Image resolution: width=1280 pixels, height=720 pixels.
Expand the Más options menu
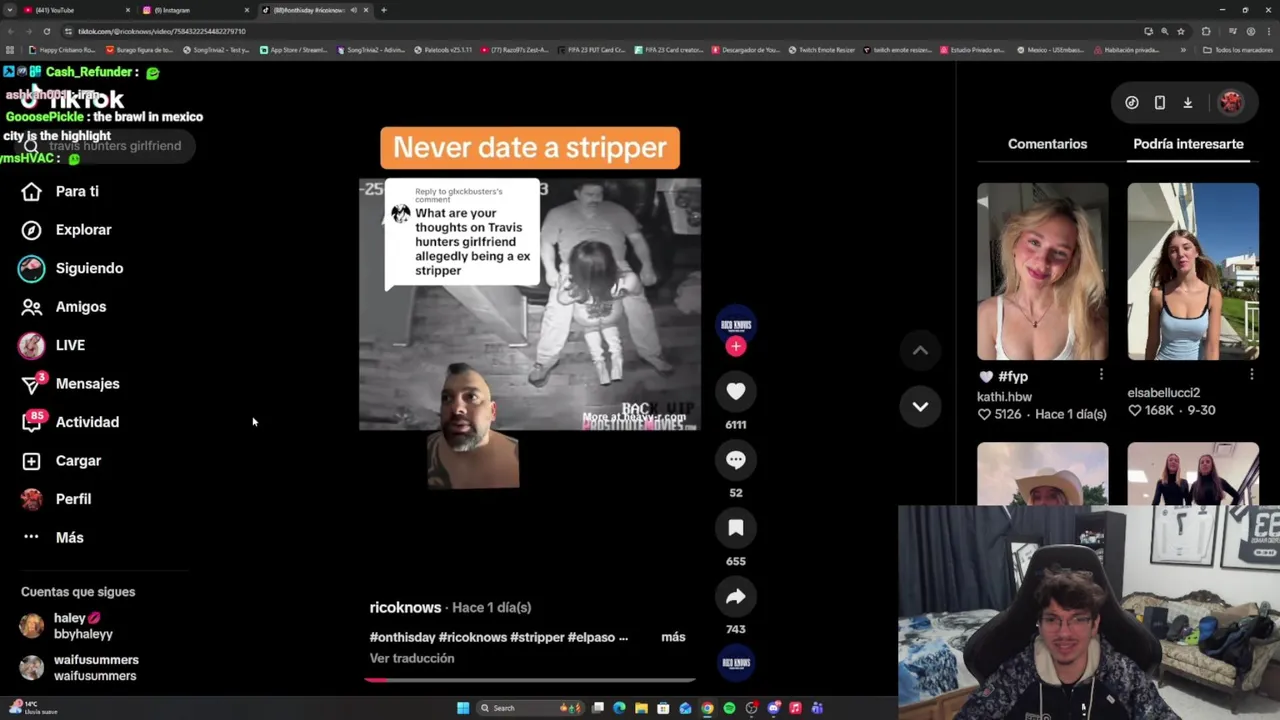coord(52,538)
